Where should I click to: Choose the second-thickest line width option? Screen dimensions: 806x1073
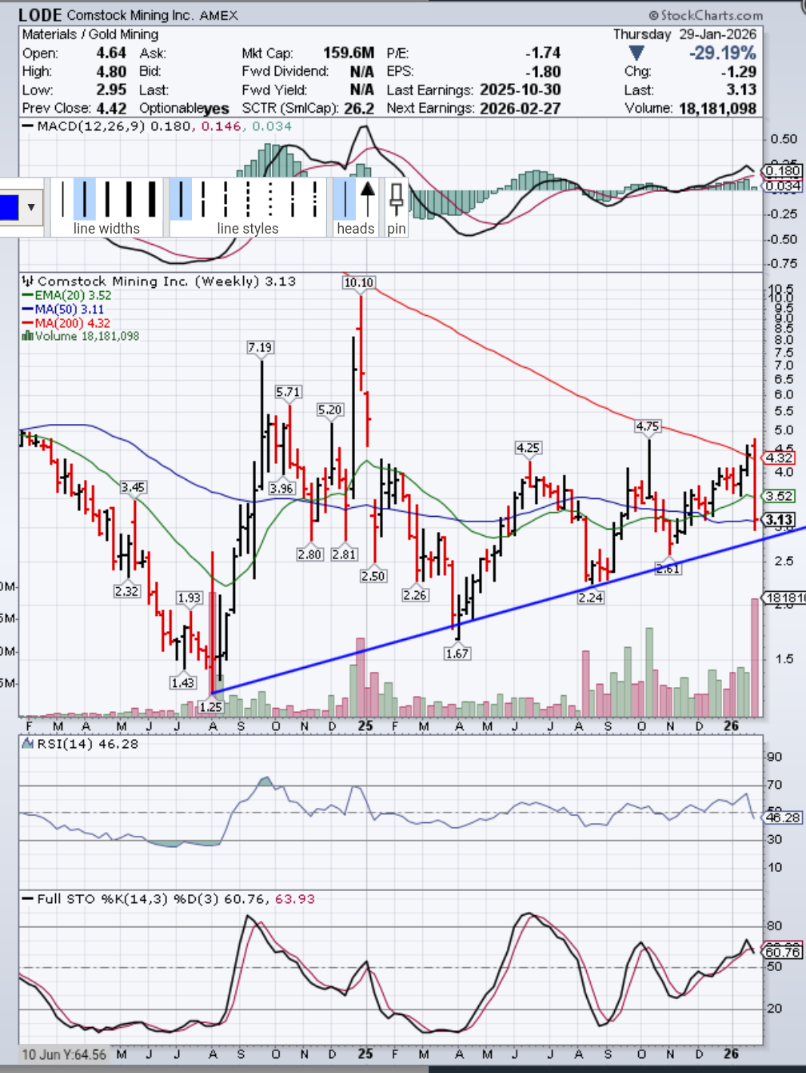(x=129, y=199)
